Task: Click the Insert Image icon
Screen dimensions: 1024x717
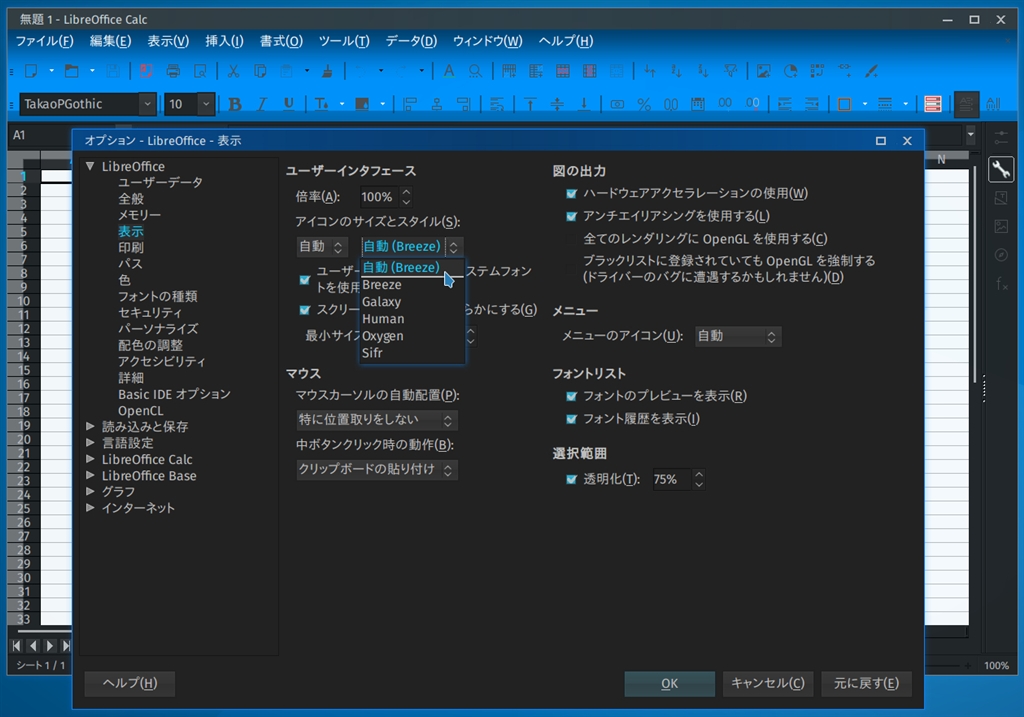Action: [x=763, y=71]
